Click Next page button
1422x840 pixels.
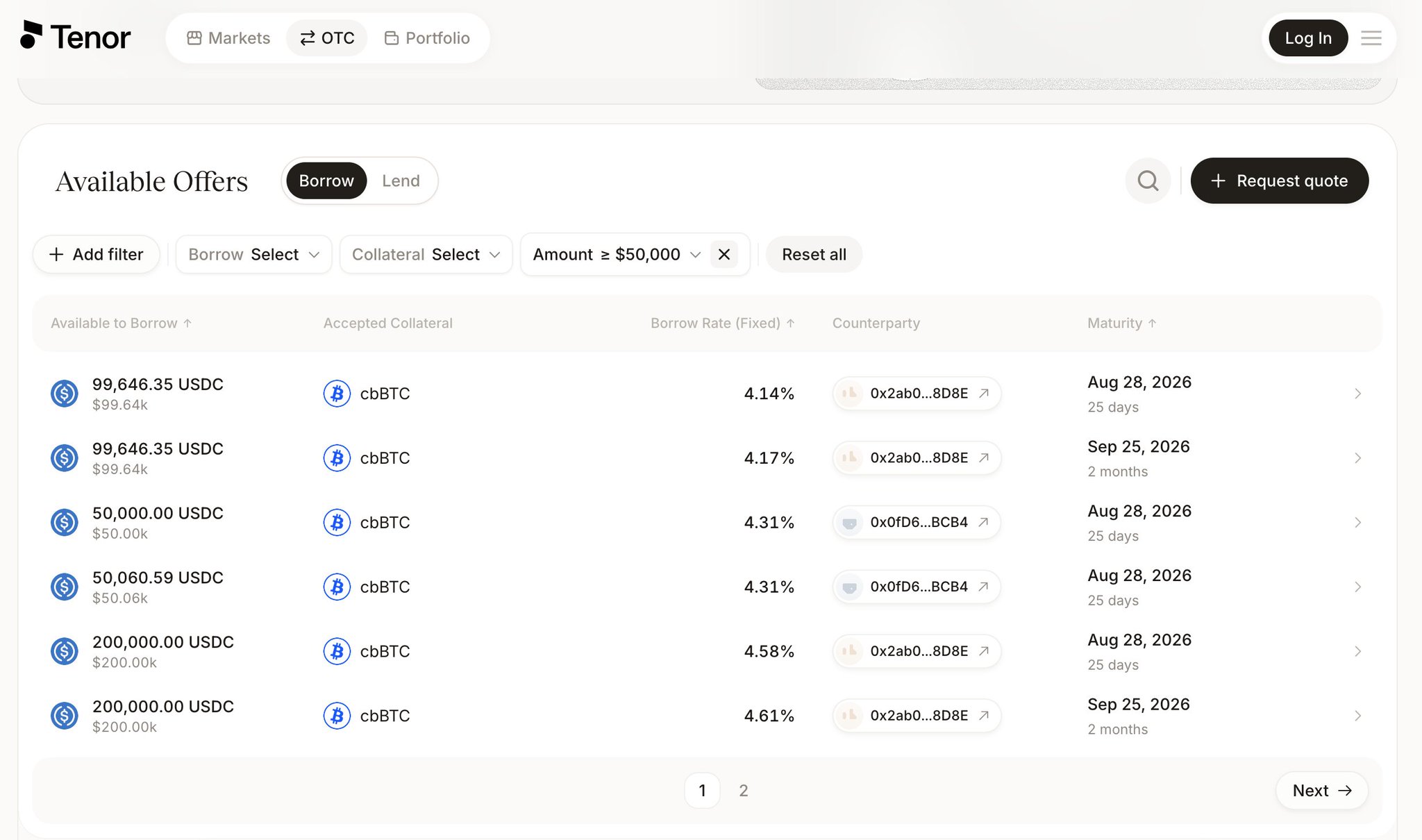point(1322,791)
